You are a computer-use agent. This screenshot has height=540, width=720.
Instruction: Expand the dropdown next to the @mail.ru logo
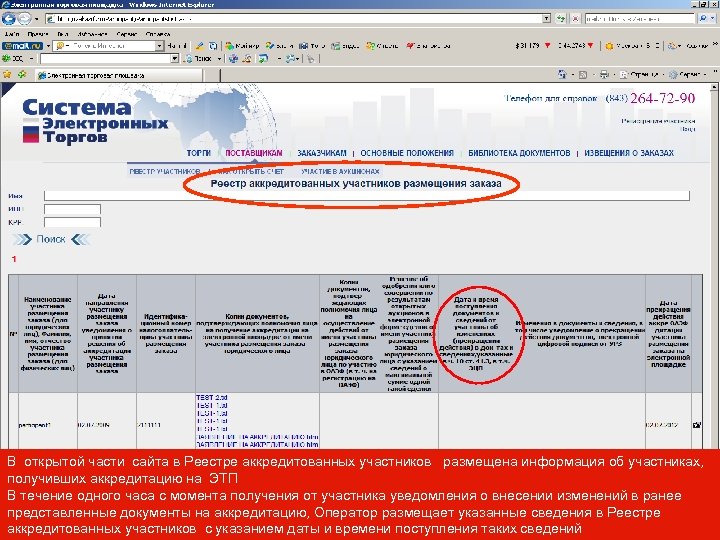point(48,46)
